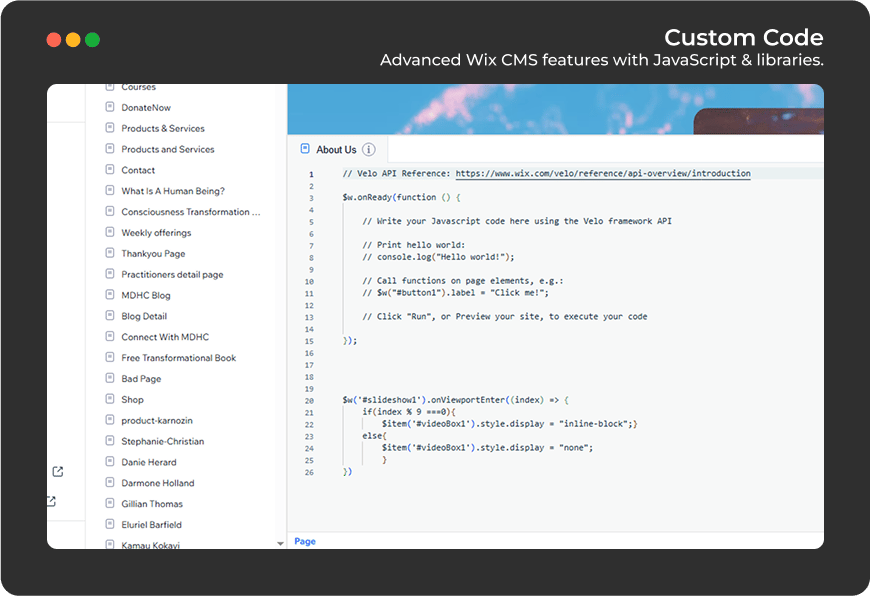Select the Page tab at the bottom
870x596 pixels.
tap(305, 541)
